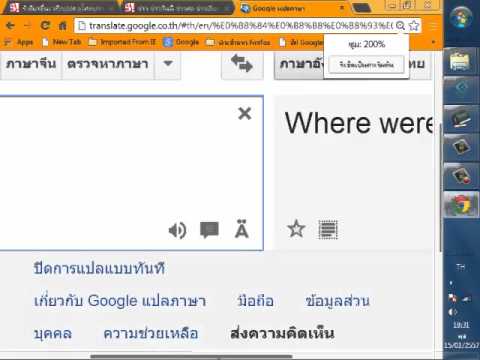
Task: Go forward with the browser forward arrow
Action: point(27,25)
